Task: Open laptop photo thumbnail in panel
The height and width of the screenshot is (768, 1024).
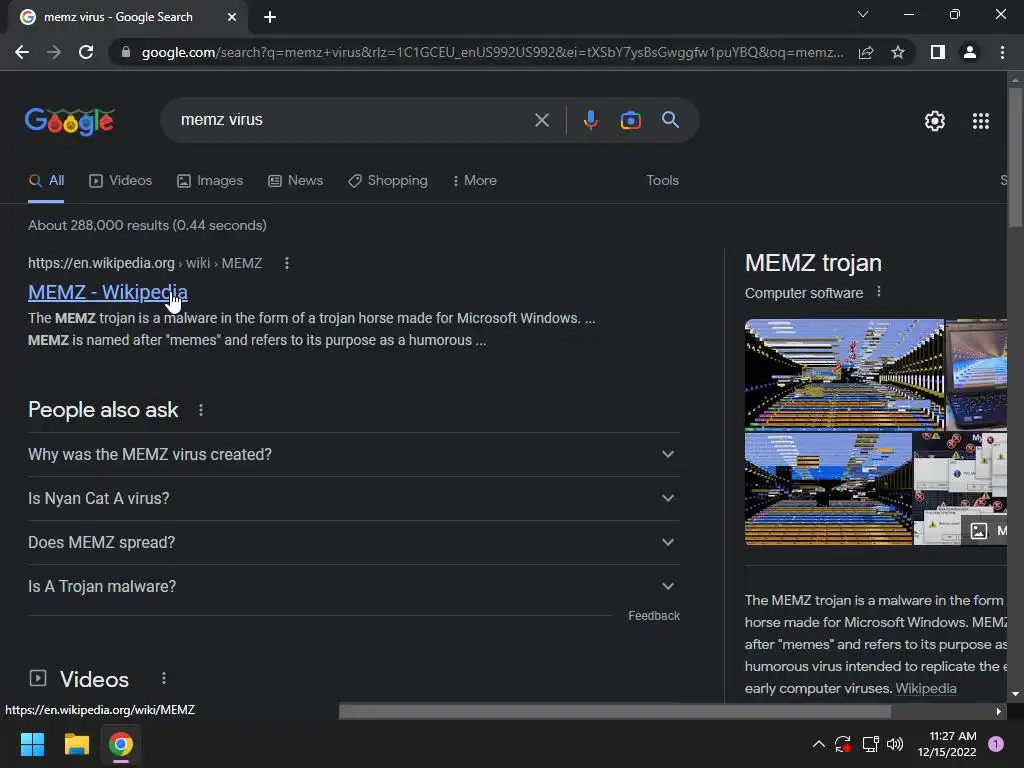Action: 976,374
